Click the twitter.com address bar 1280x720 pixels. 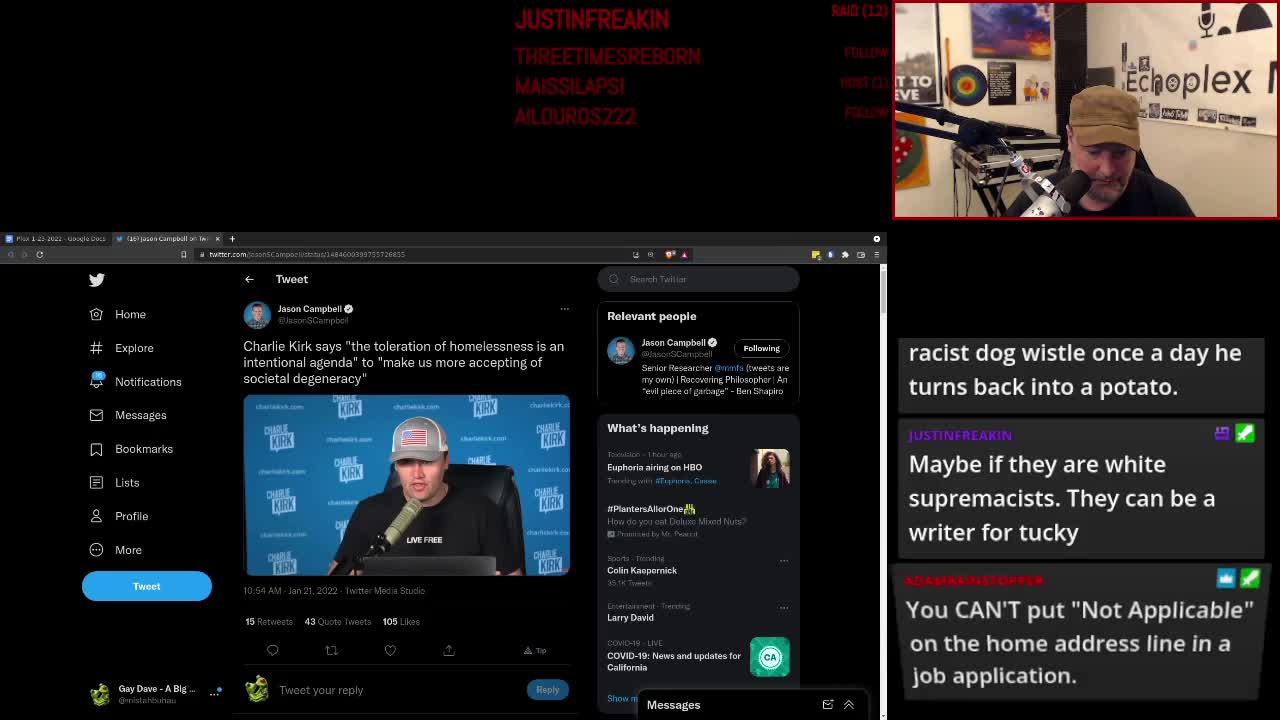tap(410, 255)
